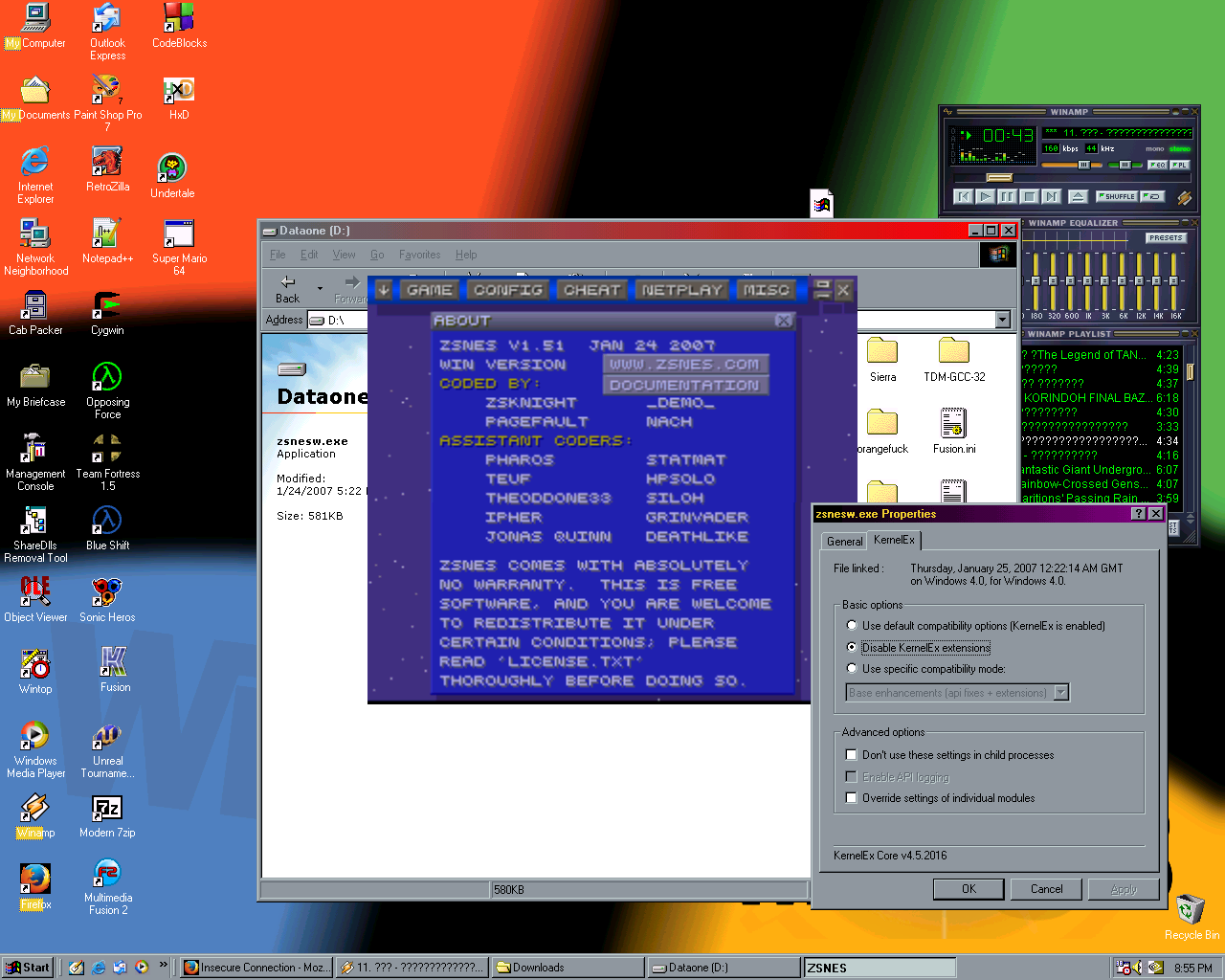1225x980 pixels.
Task: Open the ZSNES CHEAT menu
Action: coord(591,290)
